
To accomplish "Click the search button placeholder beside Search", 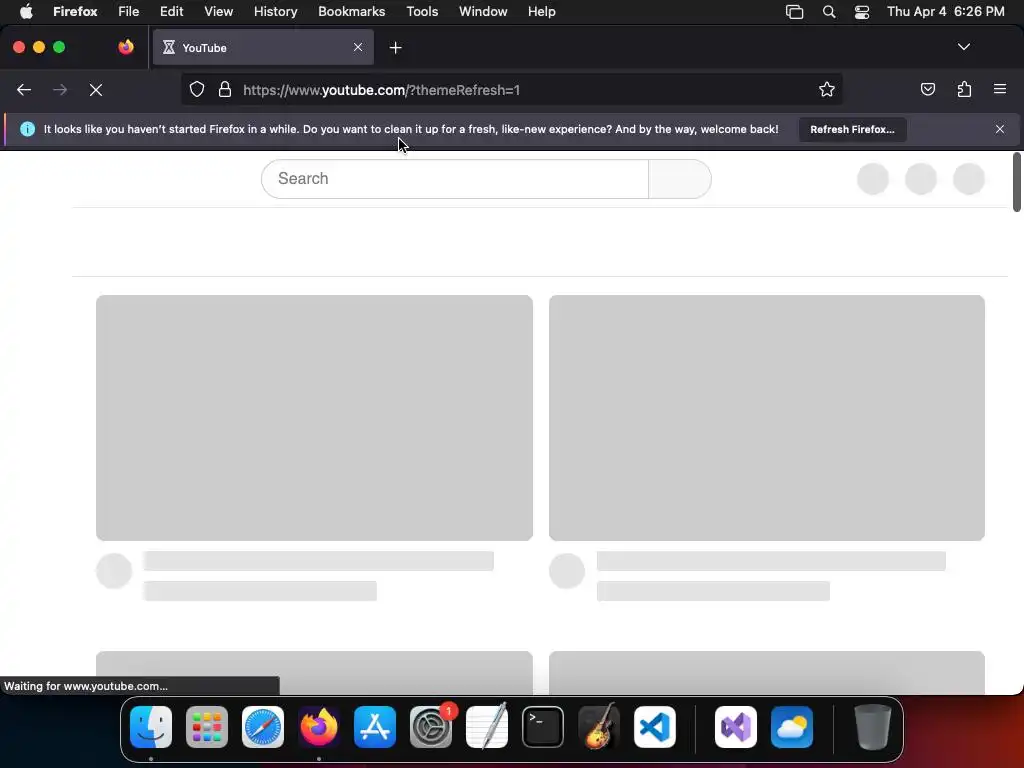I will click(x=680, y=179).
